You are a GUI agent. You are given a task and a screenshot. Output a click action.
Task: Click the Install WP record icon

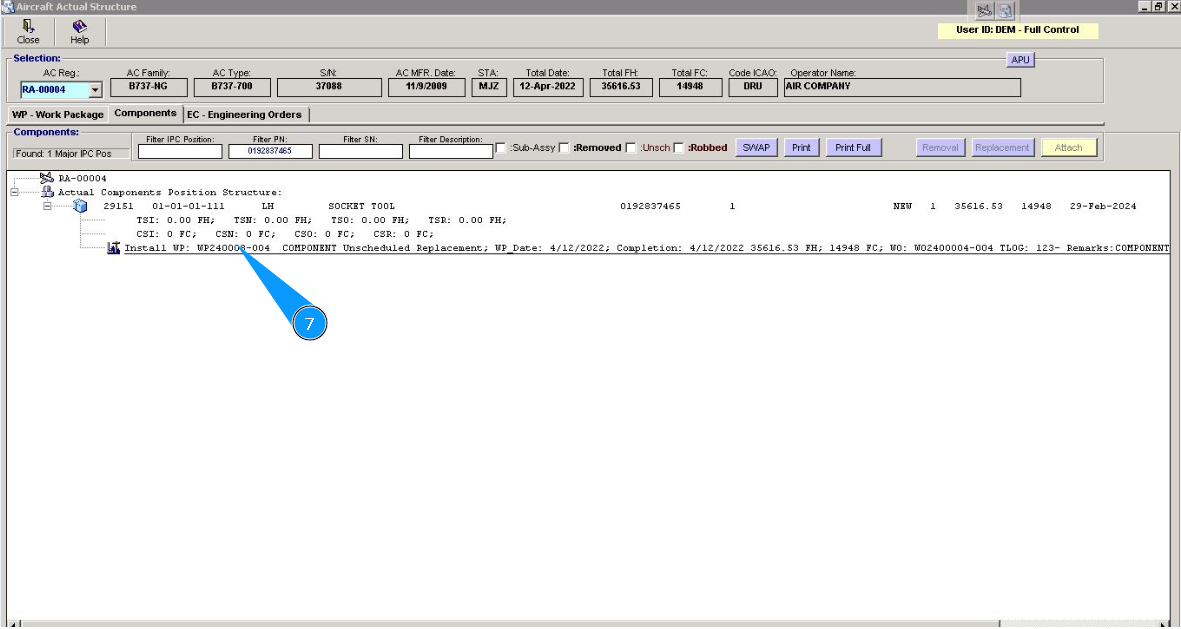(114, 248)
